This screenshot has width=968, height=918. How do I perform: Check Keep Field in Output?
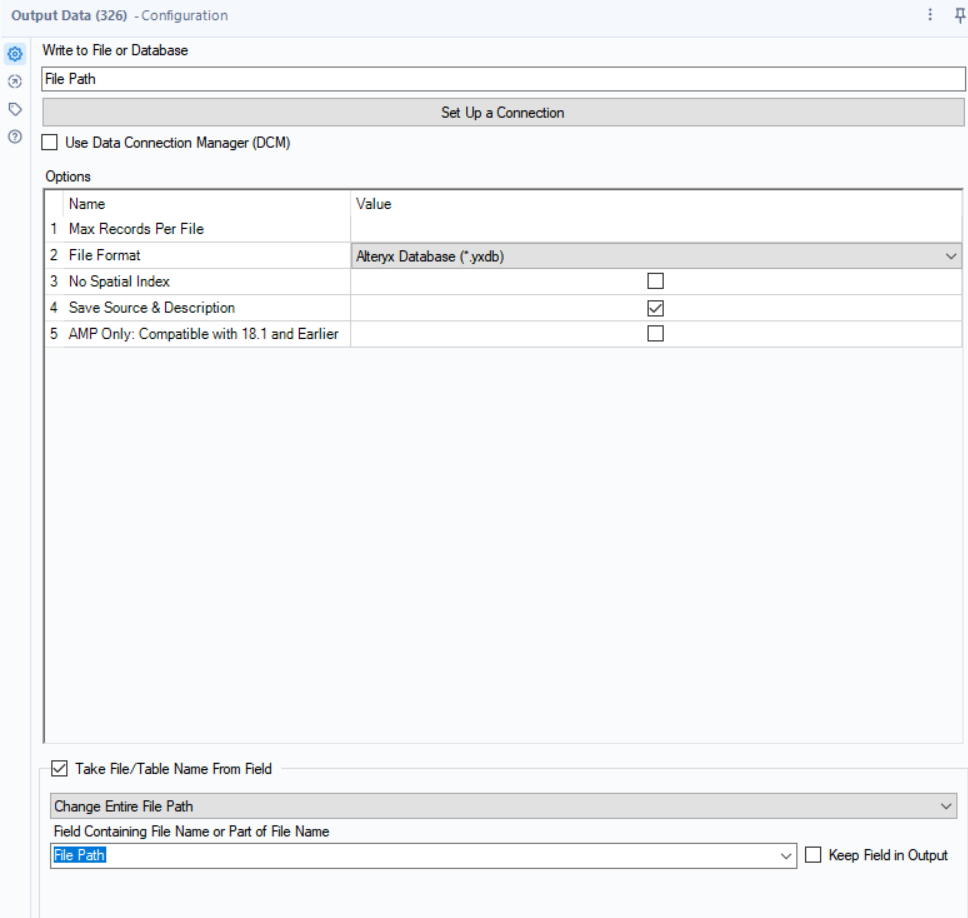click(x=815, y=855)
